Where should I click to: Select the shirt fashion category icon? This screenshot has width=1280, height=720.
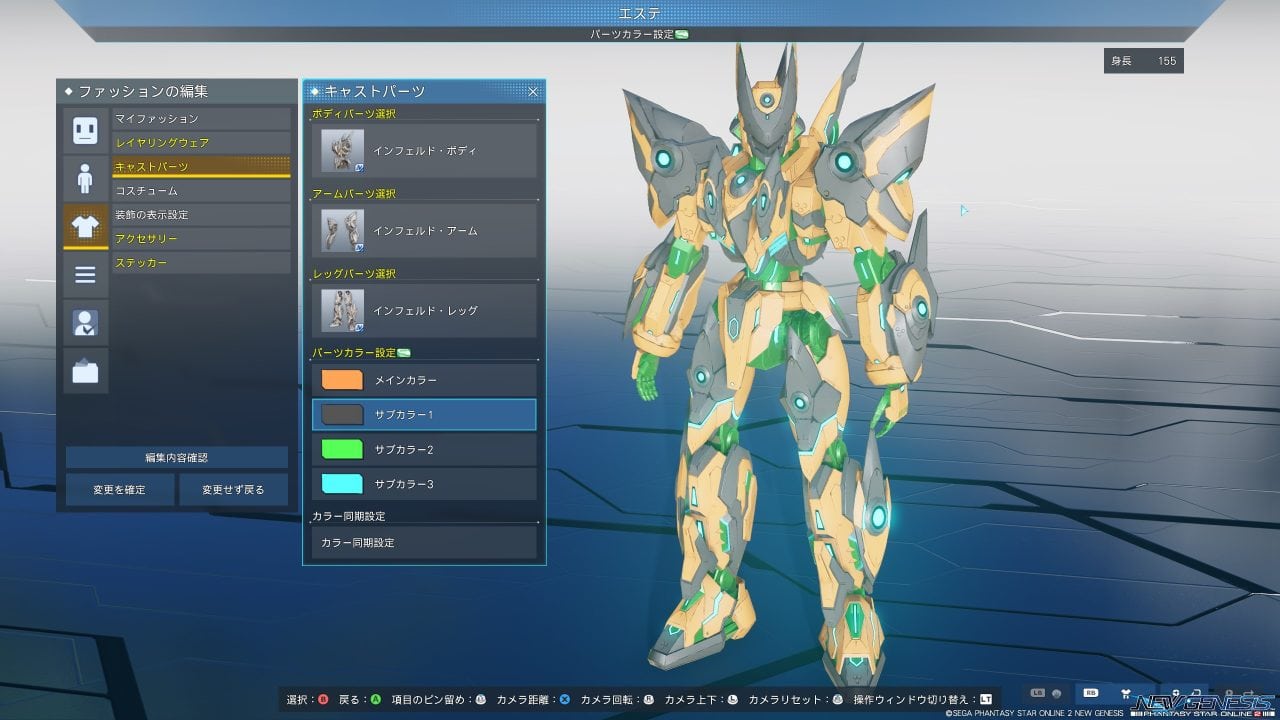[x=85, y=226]
